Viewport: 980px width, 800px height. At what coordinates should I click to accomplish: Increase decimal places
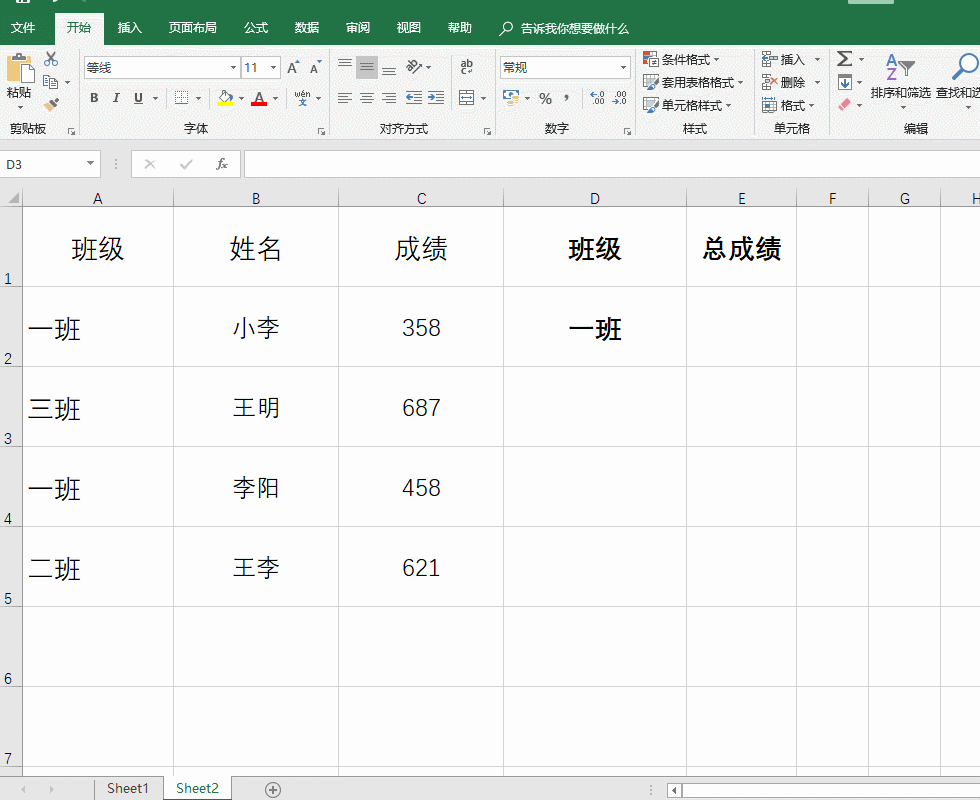point(598,98)
